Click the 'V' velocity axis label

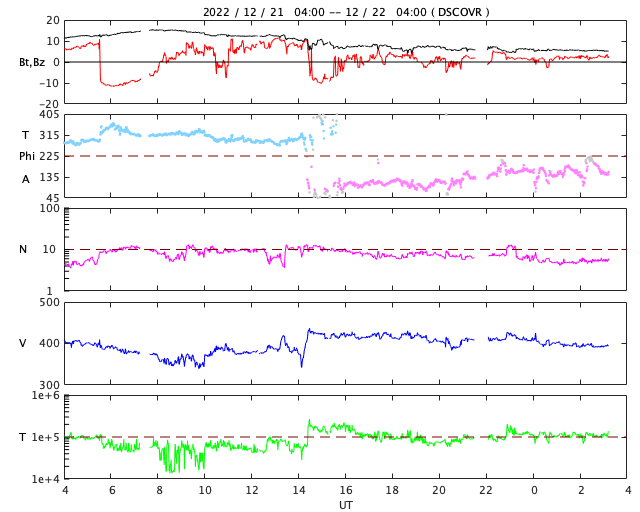23,343
